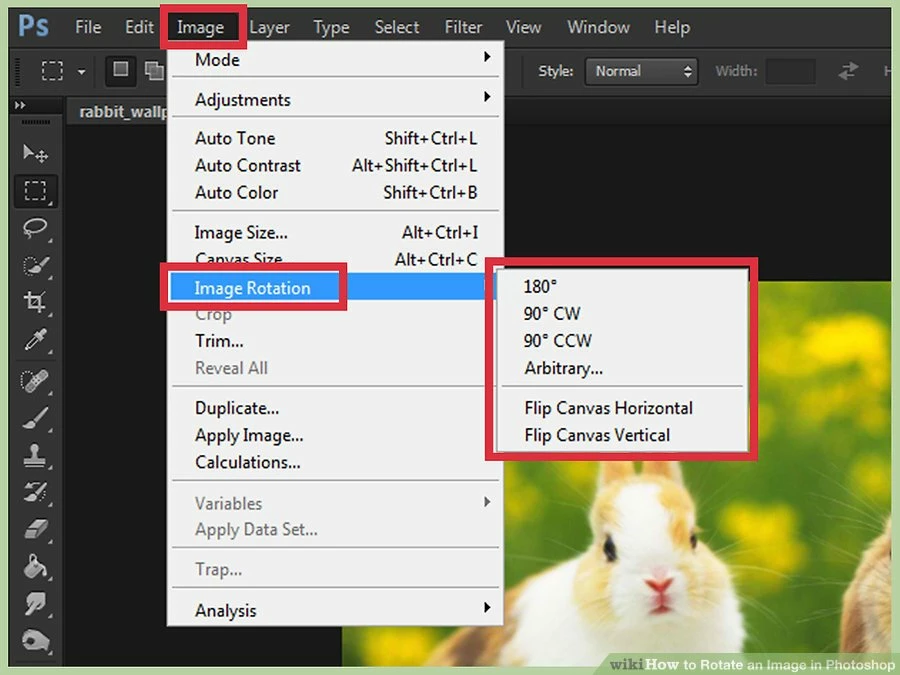Select the Paint Bucket tool

[36, 567]
